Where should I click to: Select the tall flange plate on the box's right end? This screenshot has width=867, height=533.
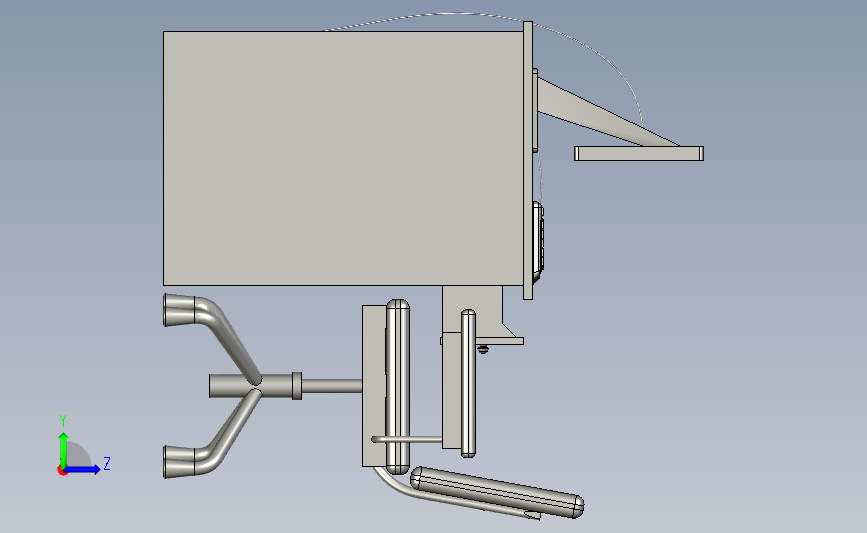[x=527, y=160]
